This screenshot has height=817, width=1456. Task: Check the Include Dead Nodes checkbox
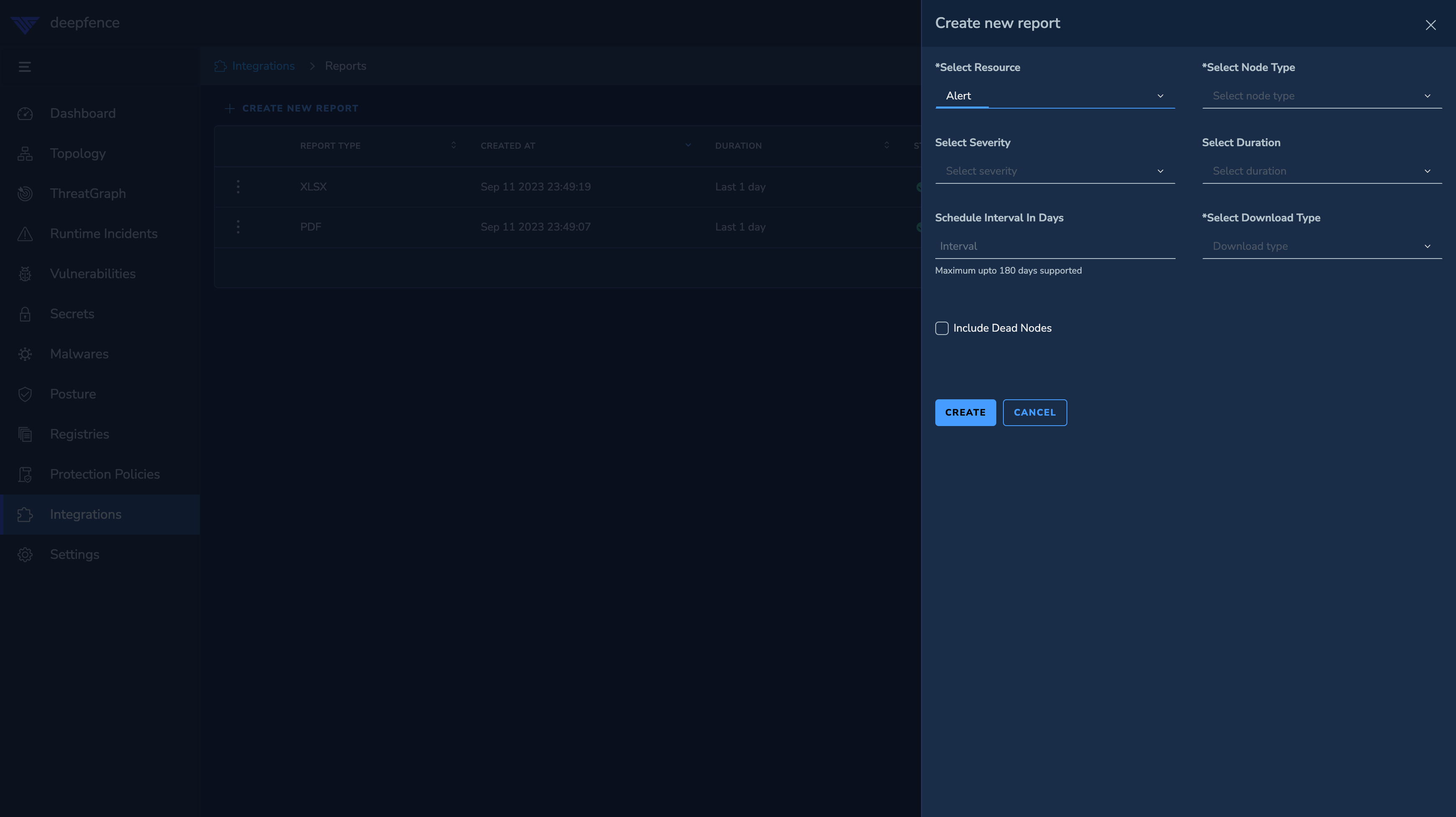[942, 328]
